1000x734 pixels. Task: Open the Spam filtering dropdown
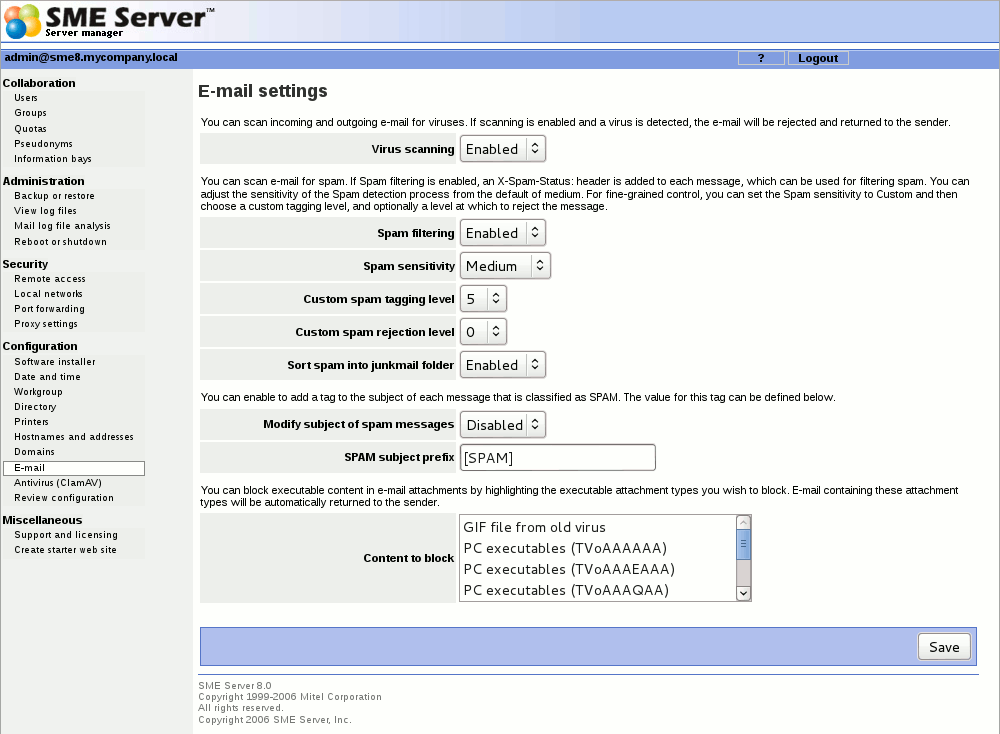coord(503,233)
